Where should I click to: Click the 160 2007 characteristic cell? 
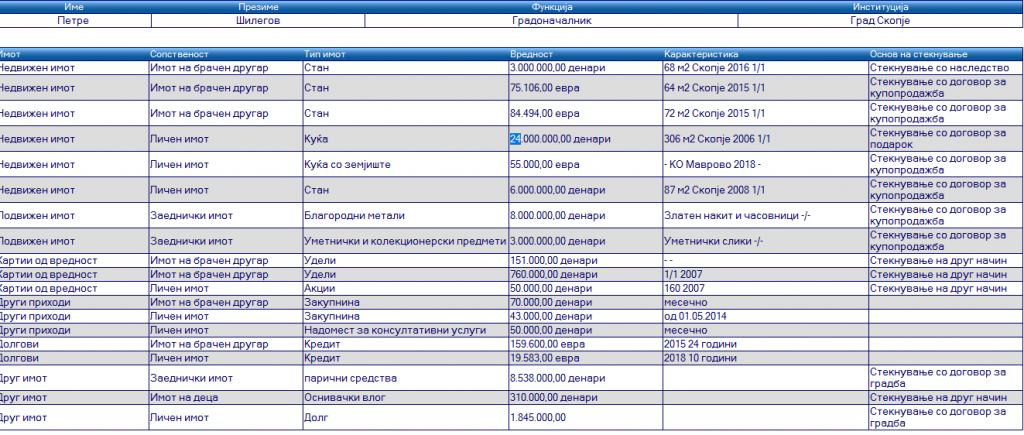(x=765, y=288)
